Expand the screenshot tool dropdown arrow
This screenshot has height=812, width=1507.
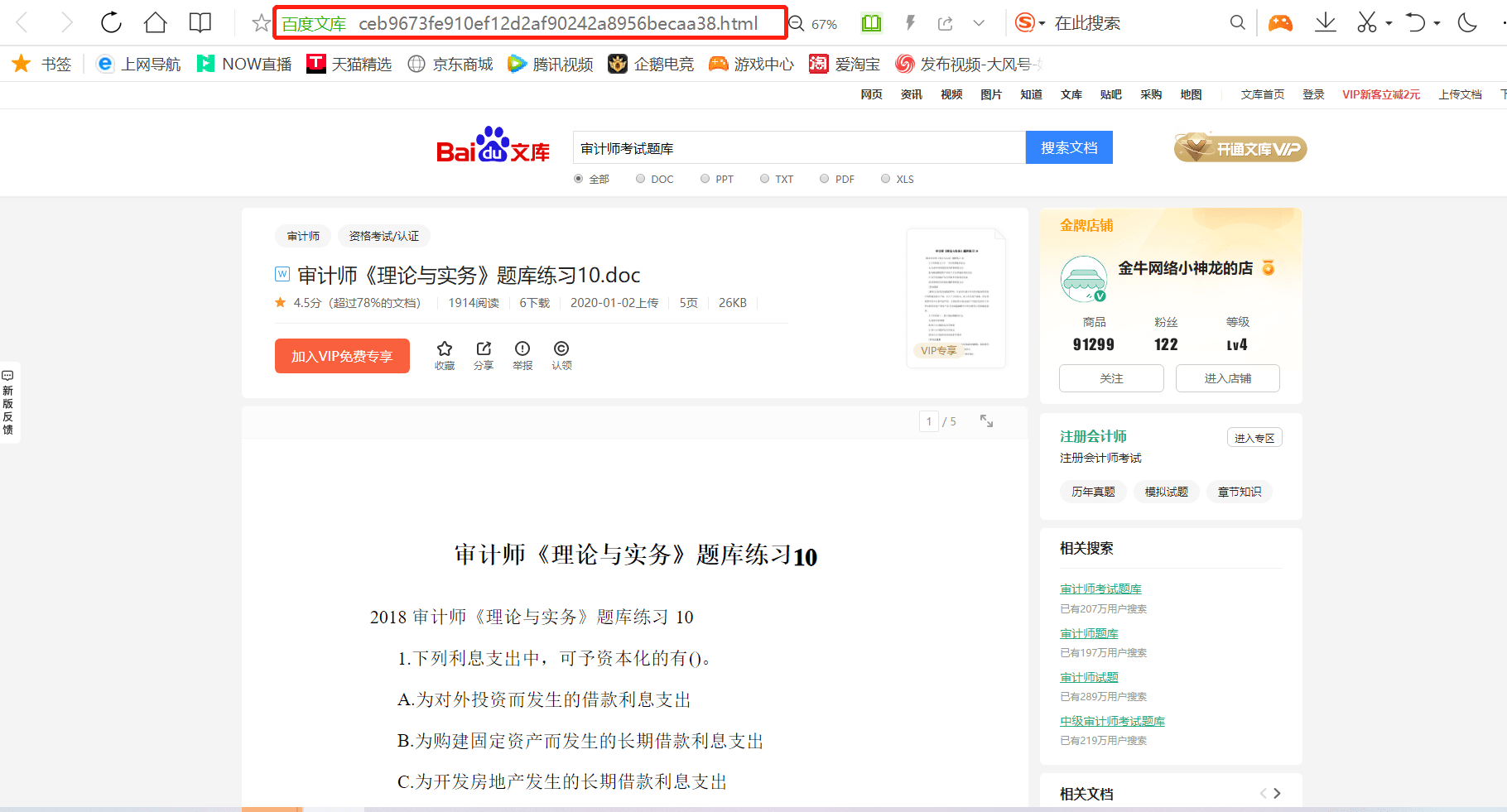[1389, 23]
